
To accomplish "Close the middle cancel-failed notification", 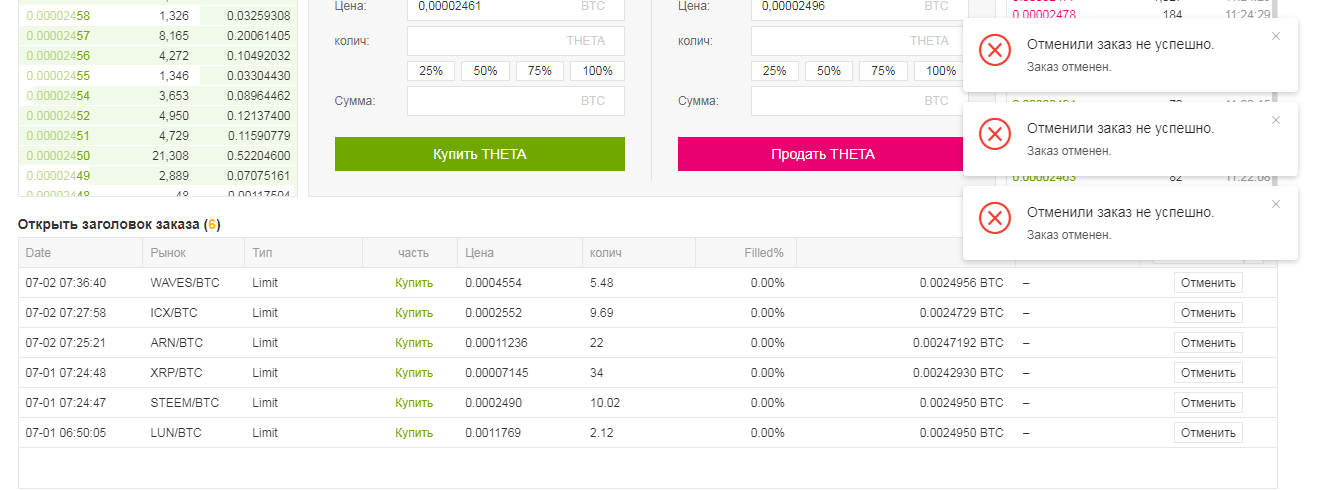I will pyautogui.click(x=1275, y=120).
